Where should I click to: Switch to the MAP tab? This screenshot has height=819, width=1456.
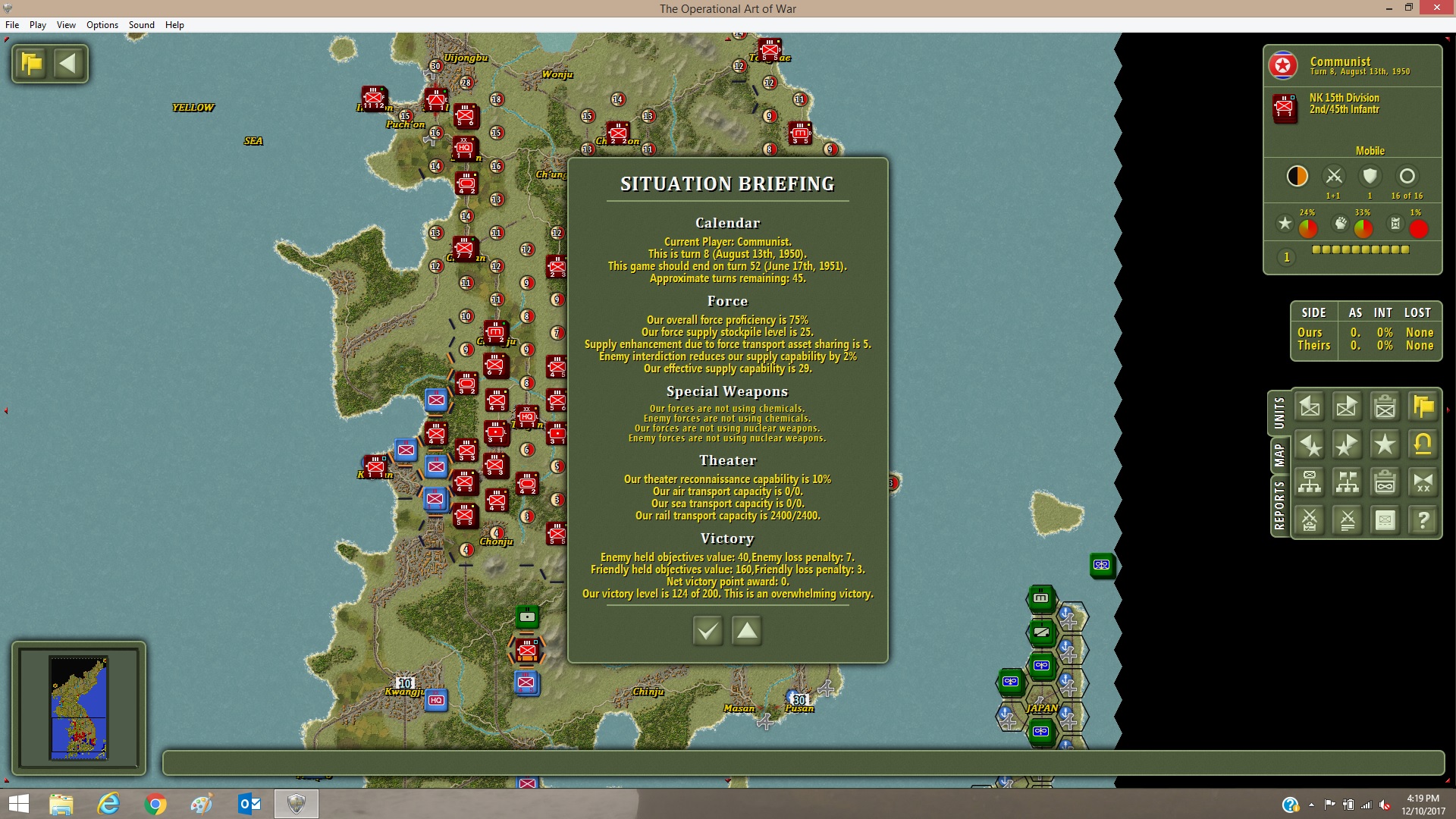(1280, 455)
